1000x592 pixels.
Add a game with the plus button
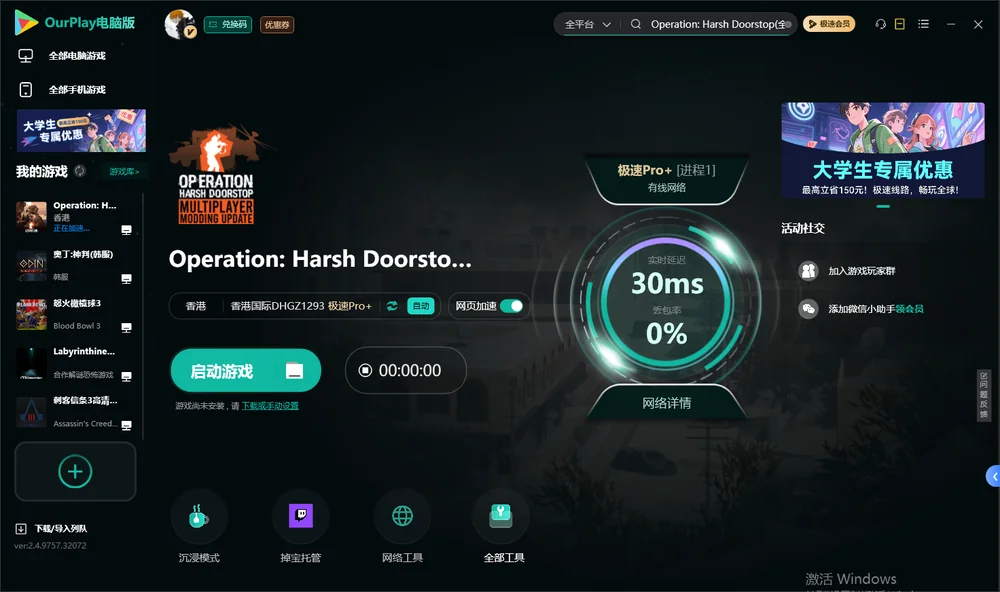point(75,471)
